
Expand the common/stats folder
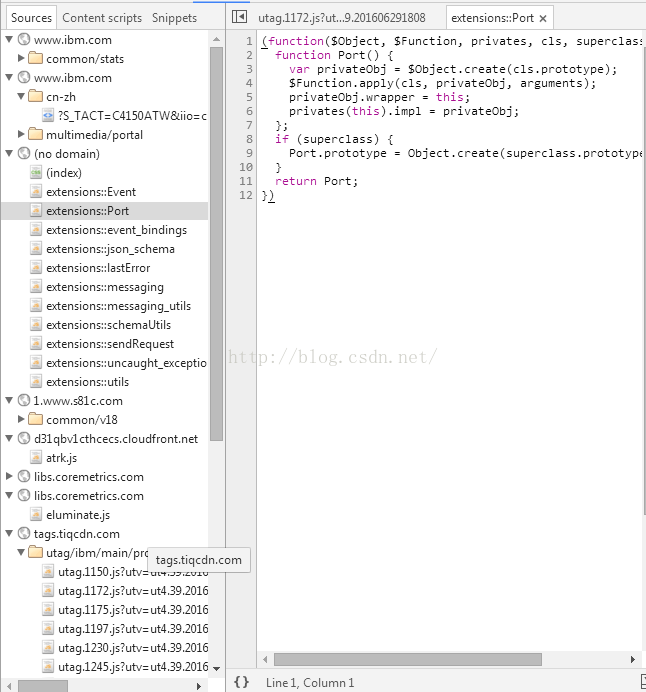click(21, 58)
